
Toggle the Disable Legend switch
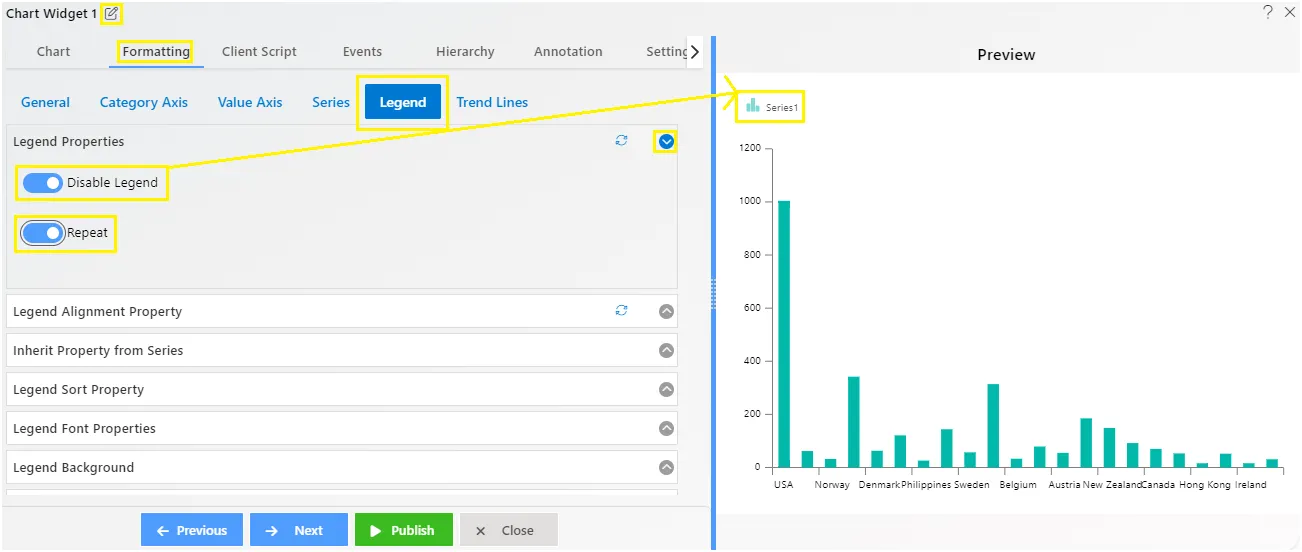pyautogui.click(x=43, y=183)
